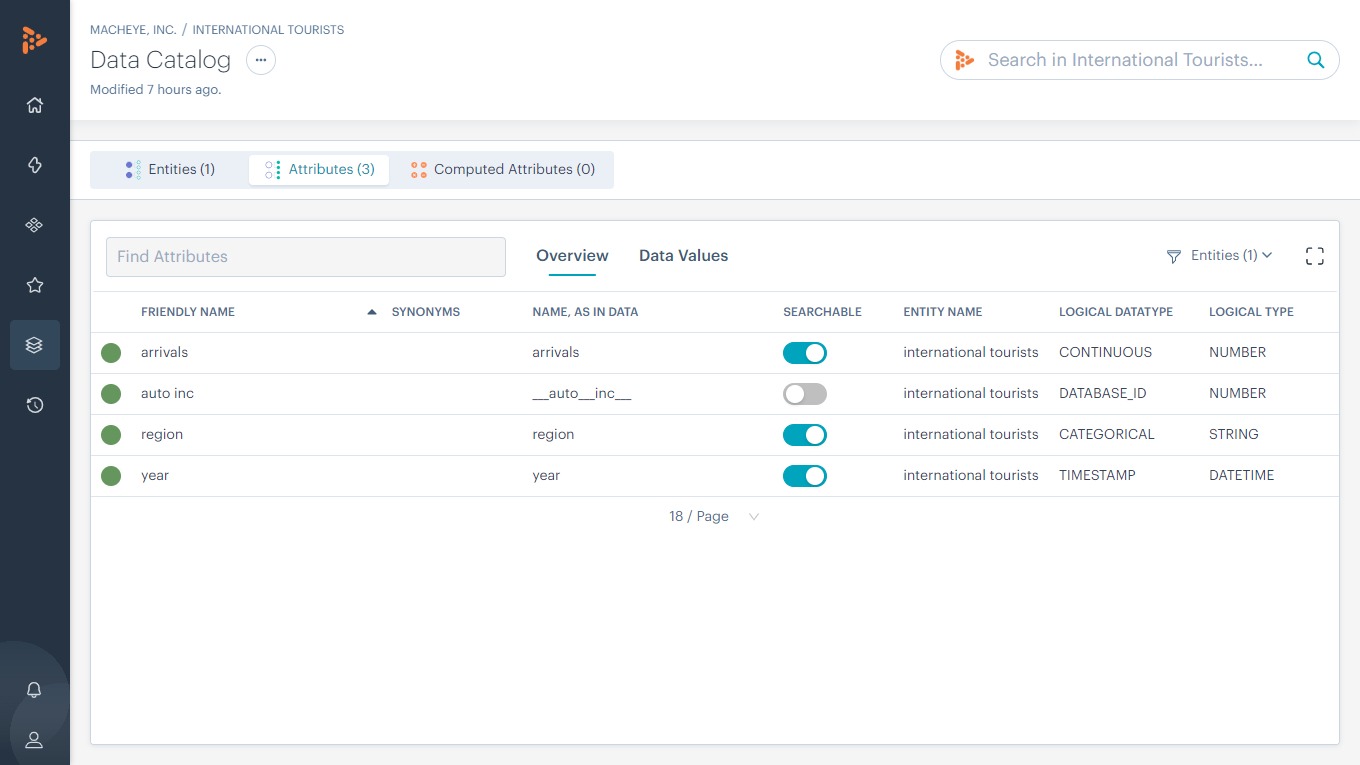The height and width of the screenshot is (765, 1360).
Task: Select the Overview tab
Action: 572,256
